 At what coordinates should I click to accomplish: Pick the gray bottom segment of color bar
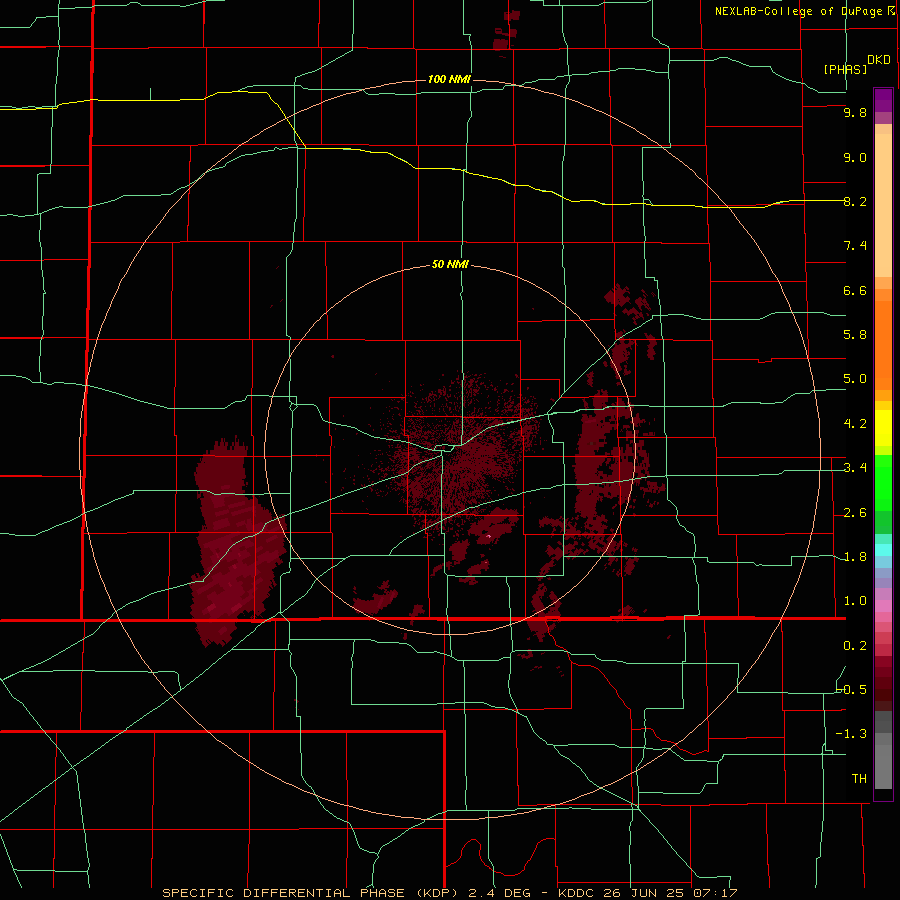pos(883,766)
